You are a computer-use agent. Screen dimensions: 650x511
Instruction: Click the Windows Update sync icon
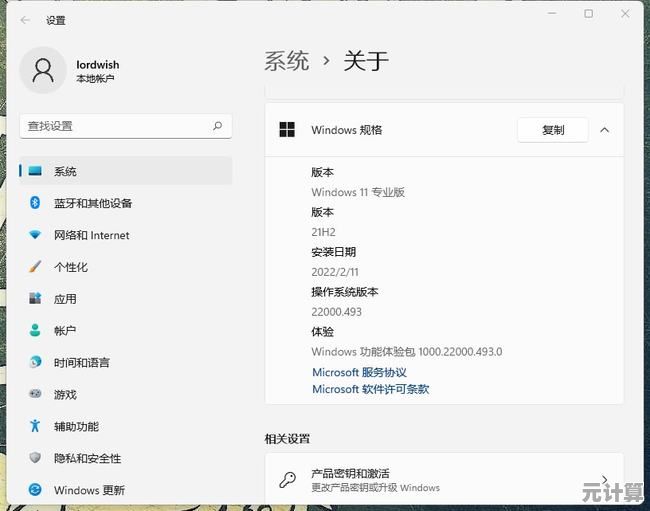(x=35, y=490)
